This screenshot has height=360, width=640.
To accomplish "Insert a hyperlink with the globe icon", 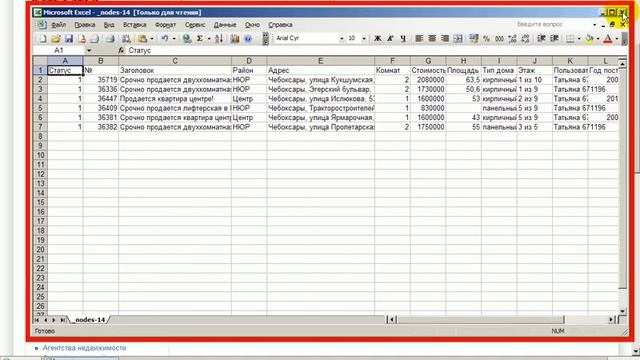I will pos(187,39).
